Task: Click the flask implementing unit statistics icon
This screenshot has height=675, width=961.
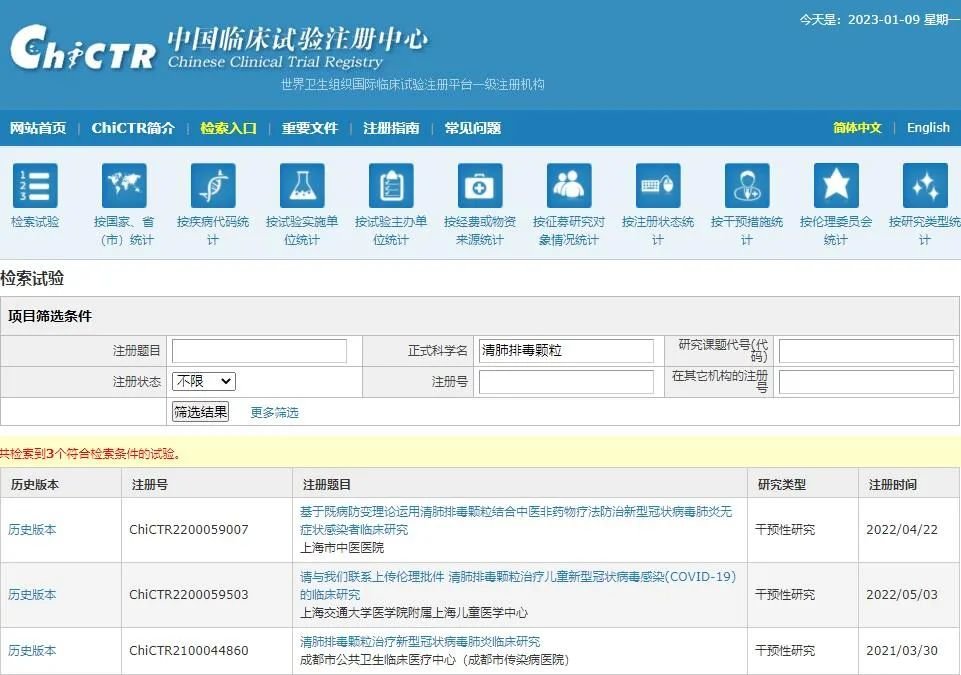Action: 302,186
